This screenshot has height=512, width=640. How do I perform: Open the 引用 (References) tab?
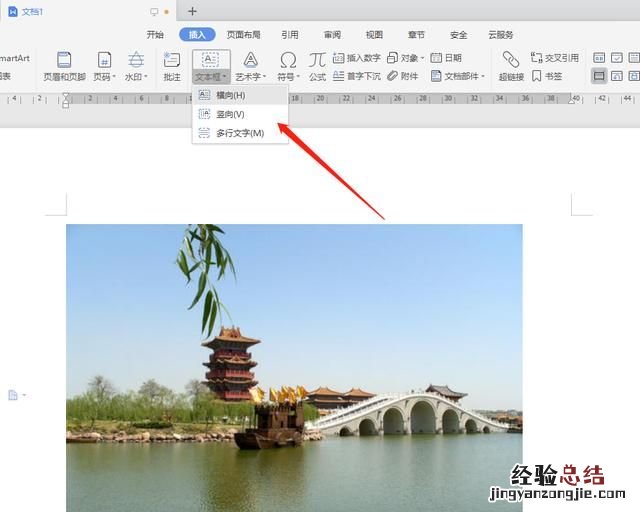[290, 35]
